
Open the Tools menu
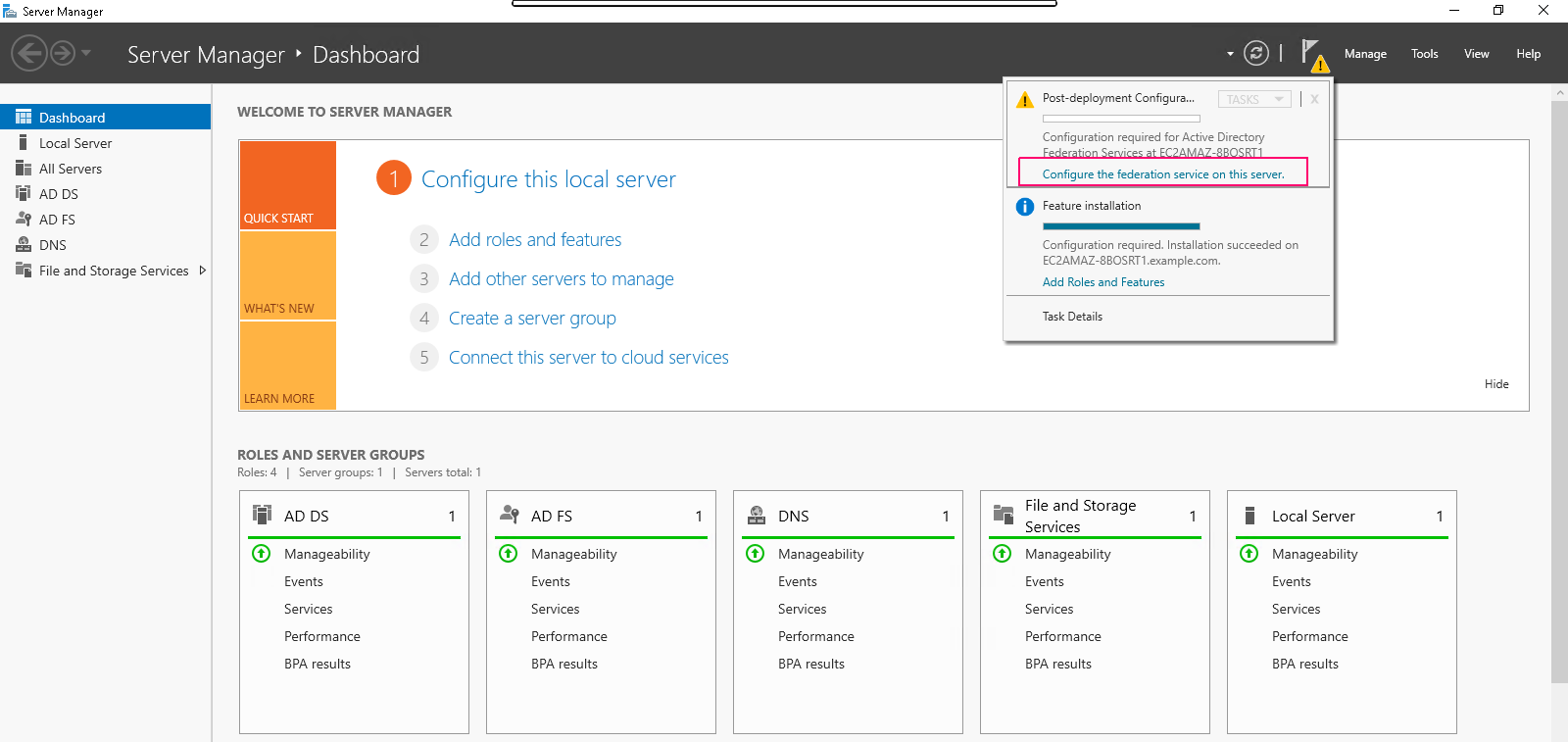[1425, 54]
